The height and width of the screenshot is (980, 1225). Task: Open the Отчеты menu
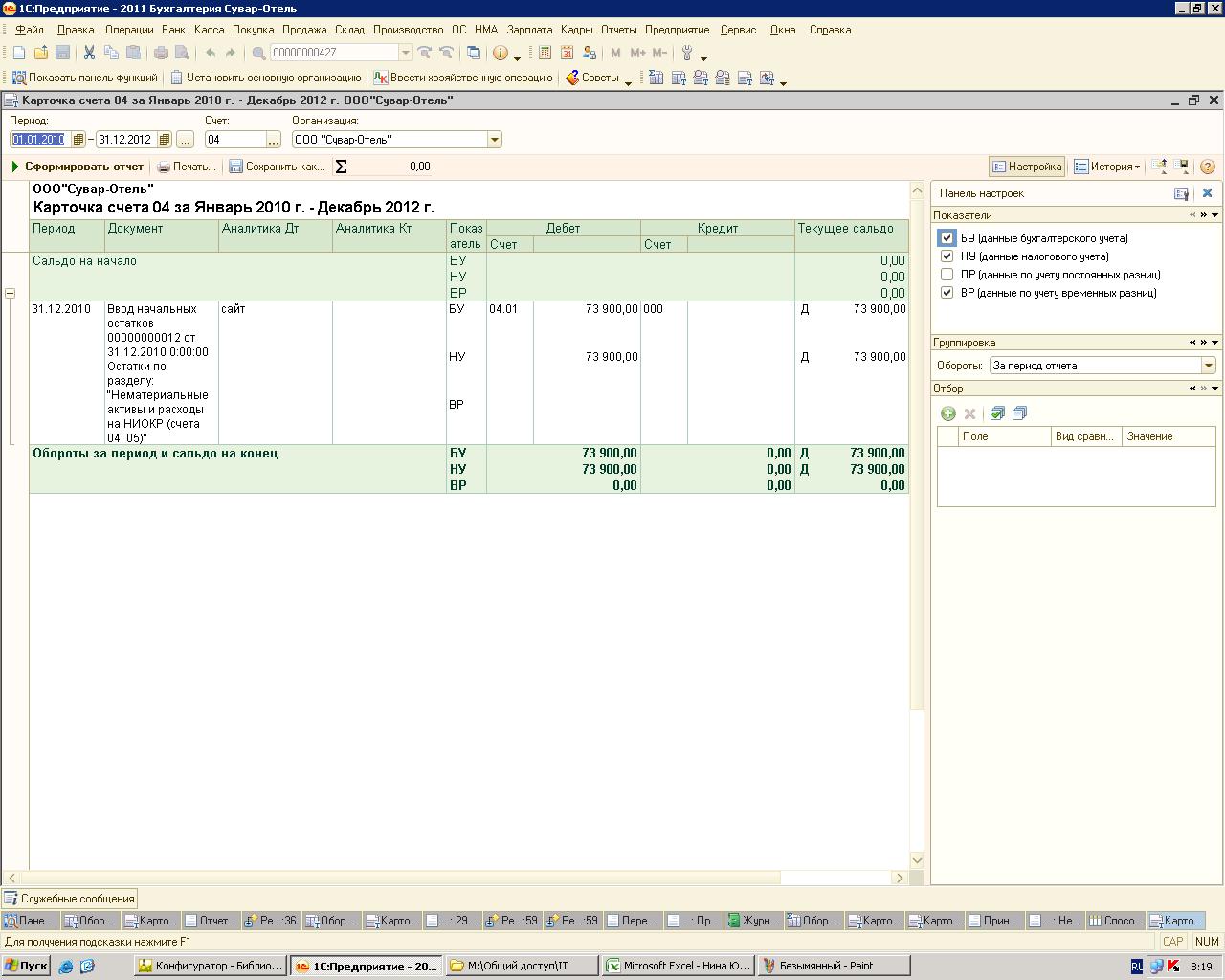coord(618,30)
